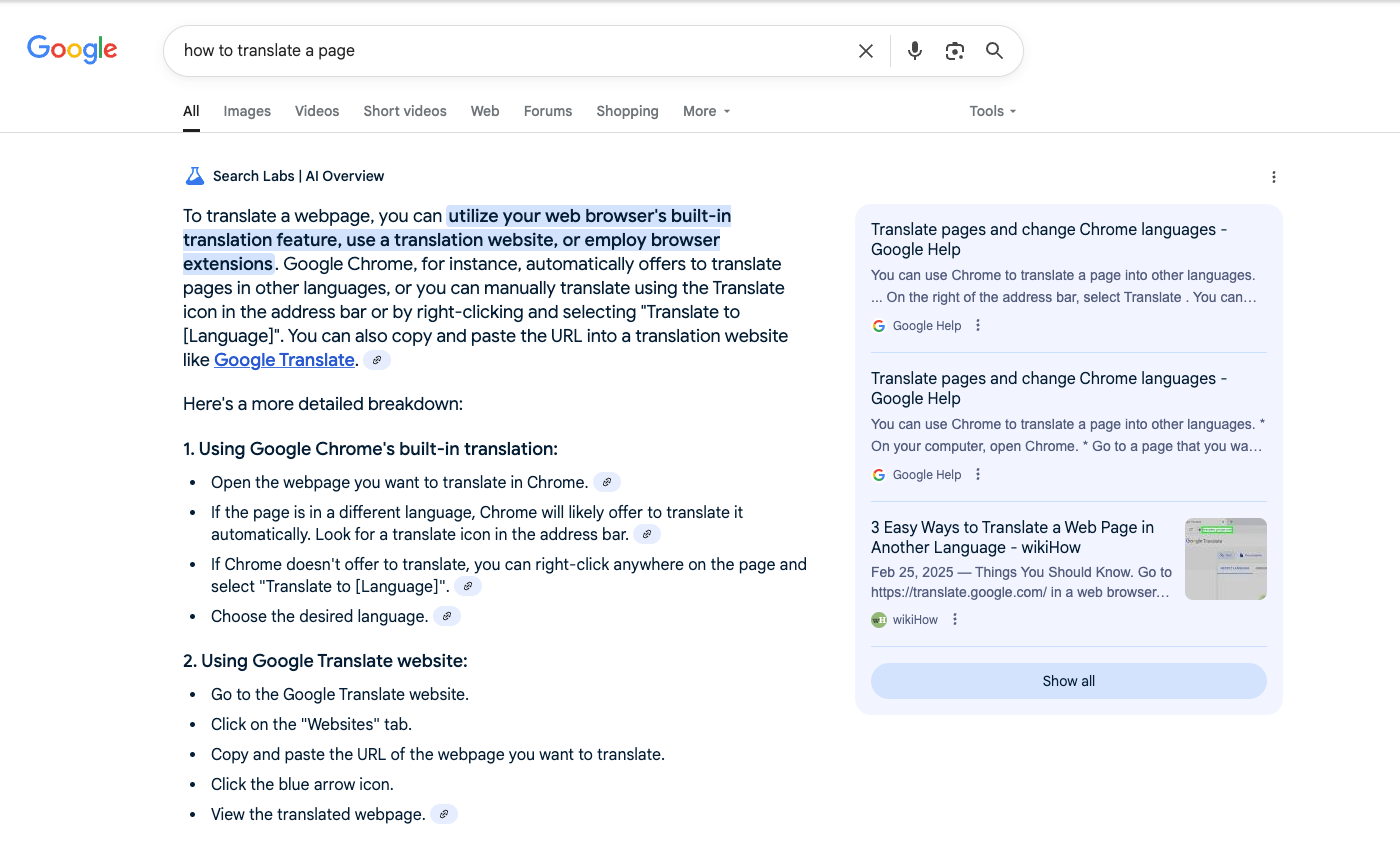
Task: Switch to the Shopping tab
Action: 627,111
